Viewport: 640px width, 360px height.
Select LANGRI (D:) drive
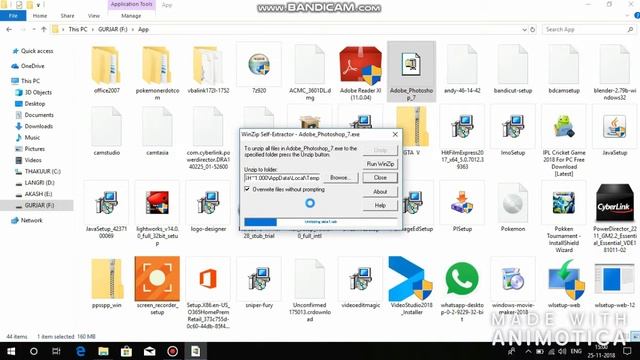pos(35,182)
